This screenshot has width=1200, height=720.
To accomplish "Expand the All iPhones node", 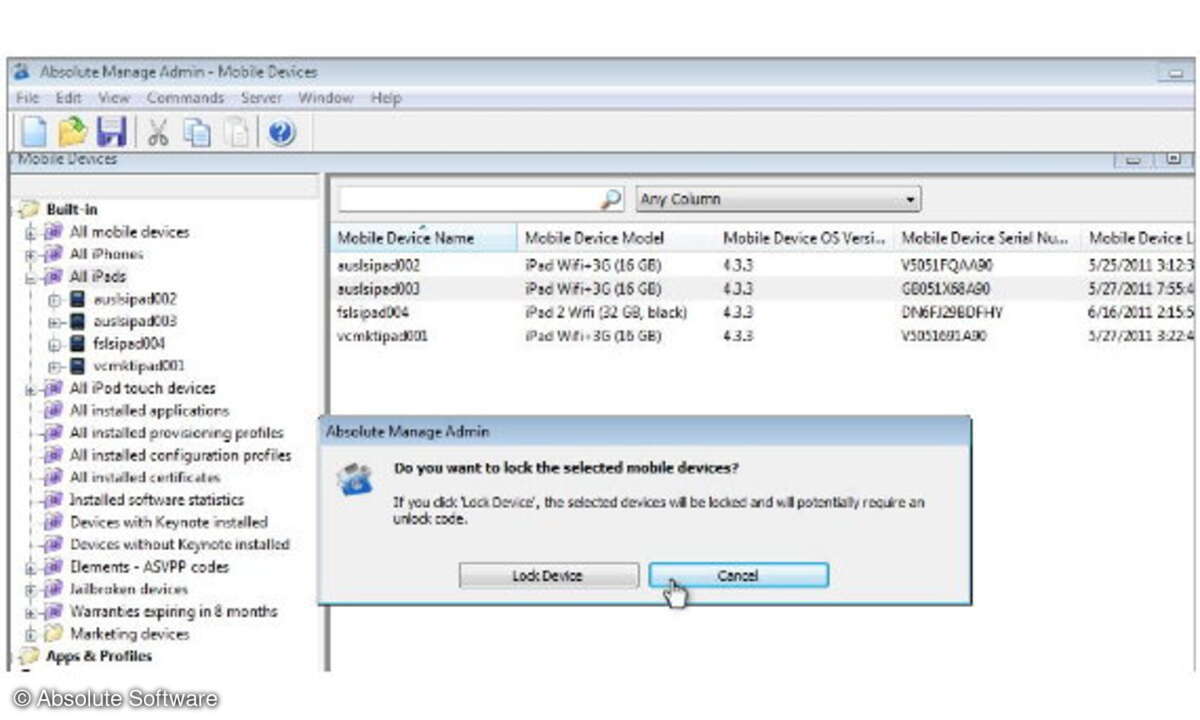I will 31,254.
